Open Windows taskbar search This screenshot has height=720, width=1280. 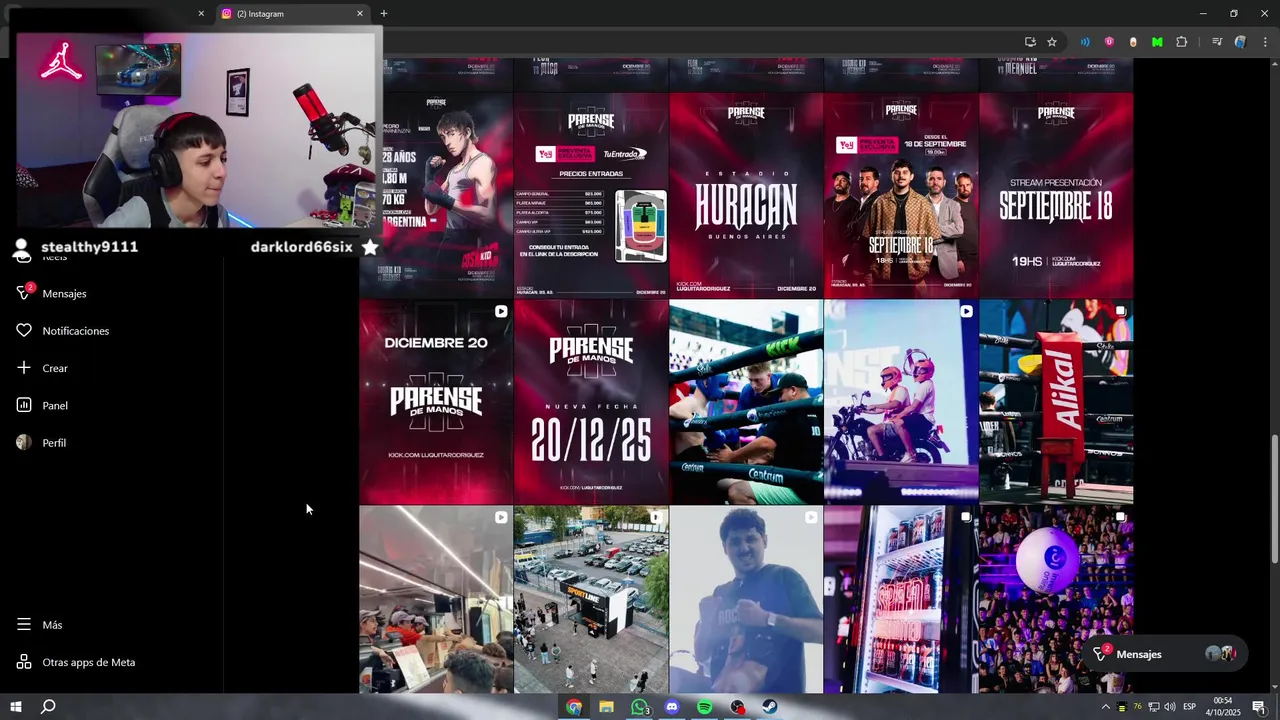tap(47, 707)
